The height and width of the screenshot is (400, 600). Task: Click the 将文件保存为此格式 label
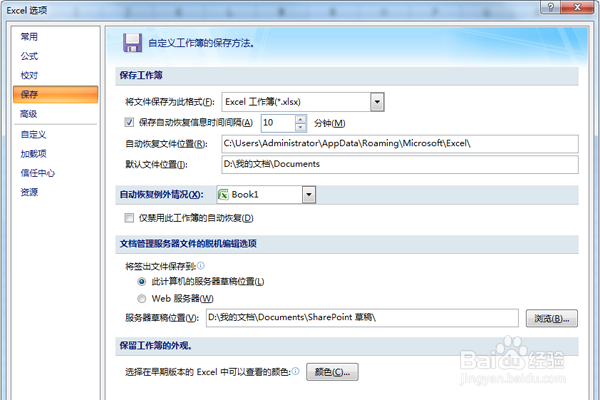point(170,102)
